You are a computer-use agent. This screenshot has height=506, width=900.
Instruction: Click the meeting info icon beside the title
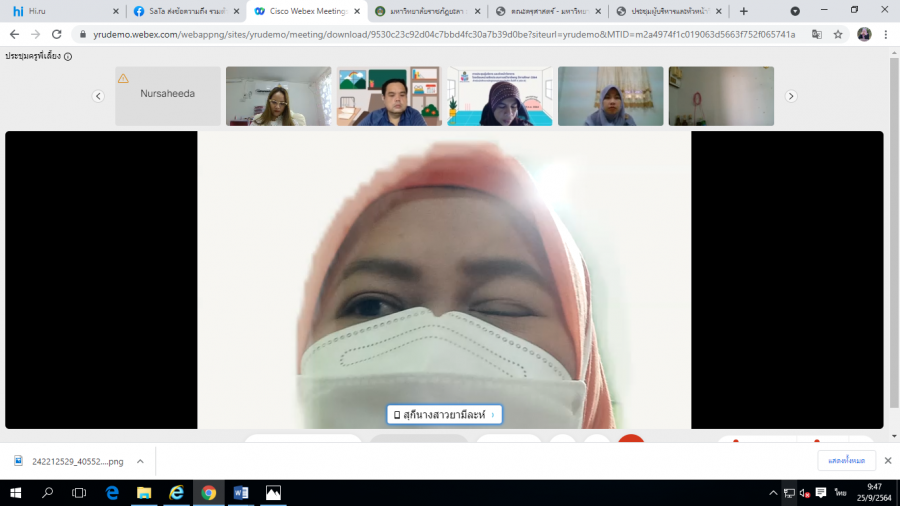(x=68, y=57)
